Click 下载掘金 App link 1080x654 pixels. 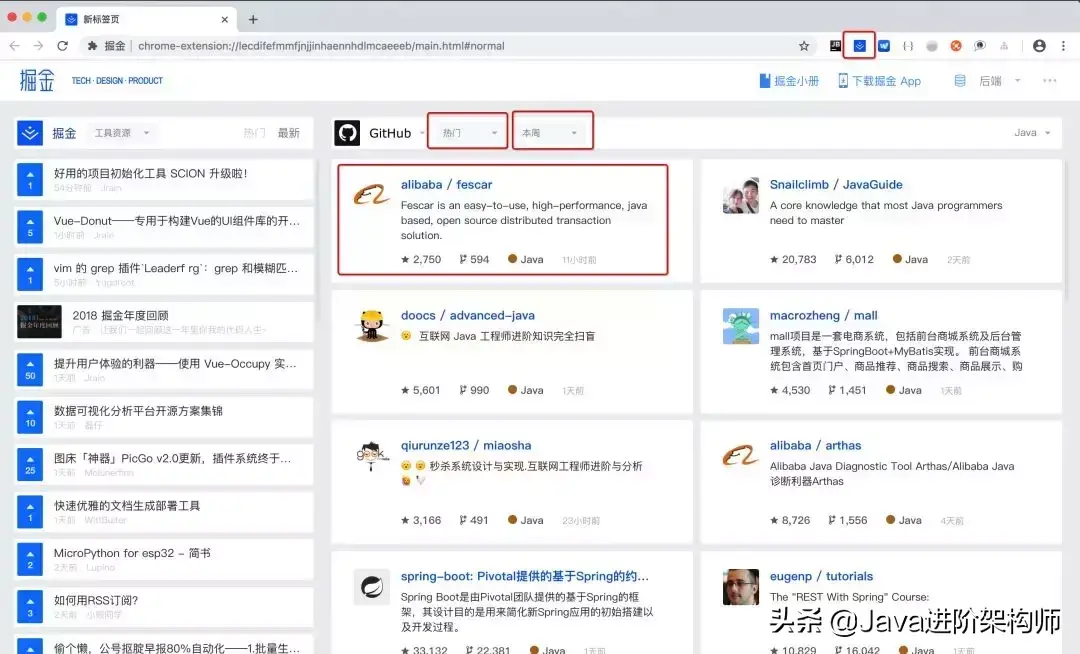click(880, 81)
